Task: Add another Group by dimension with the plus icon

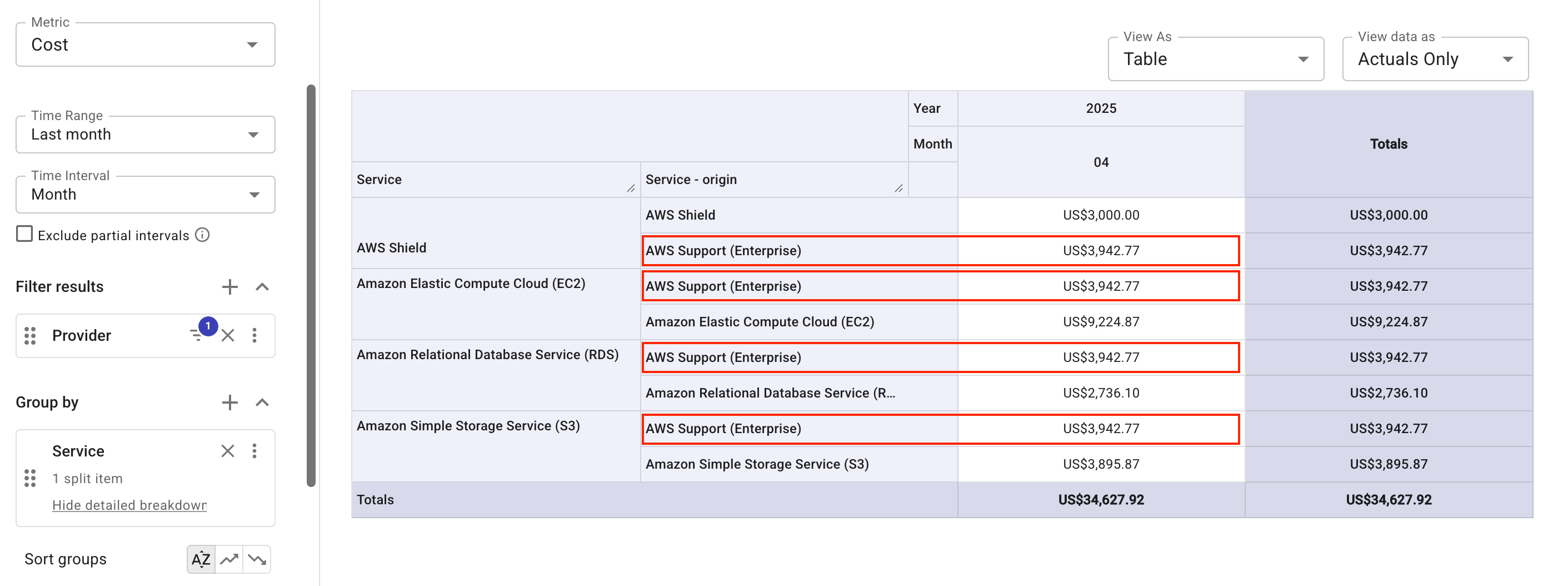Action: [x=229, y=402]
